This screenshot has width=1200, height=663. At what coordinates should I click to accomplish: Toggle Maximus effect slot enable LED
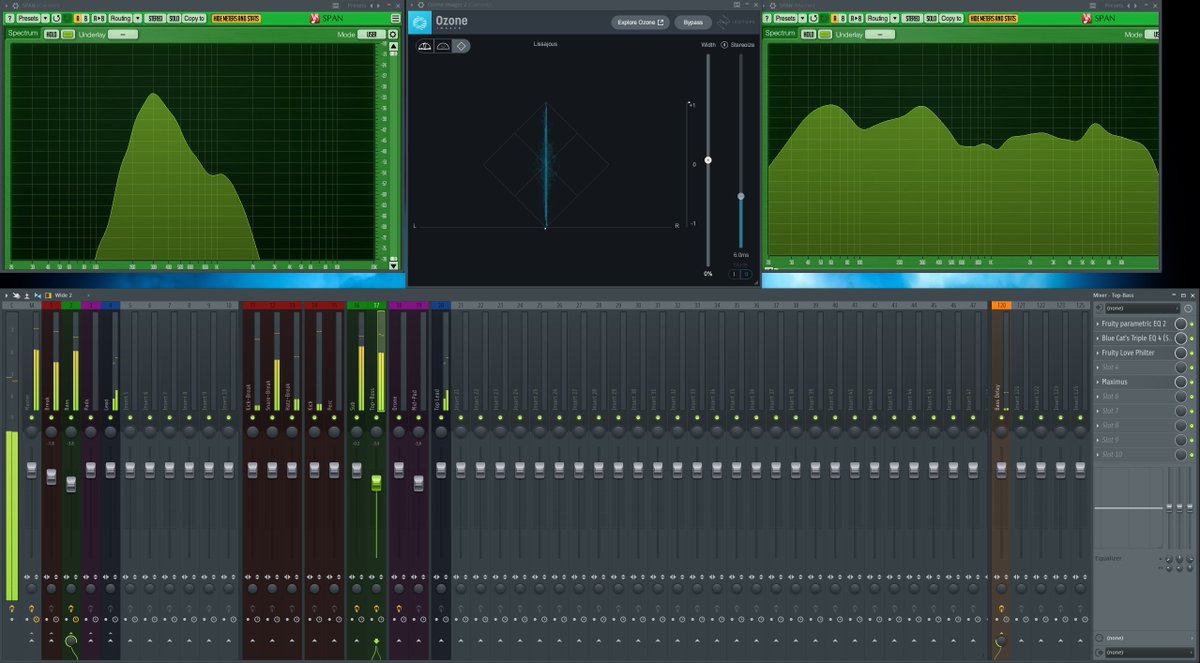[x=1191, y=382]
